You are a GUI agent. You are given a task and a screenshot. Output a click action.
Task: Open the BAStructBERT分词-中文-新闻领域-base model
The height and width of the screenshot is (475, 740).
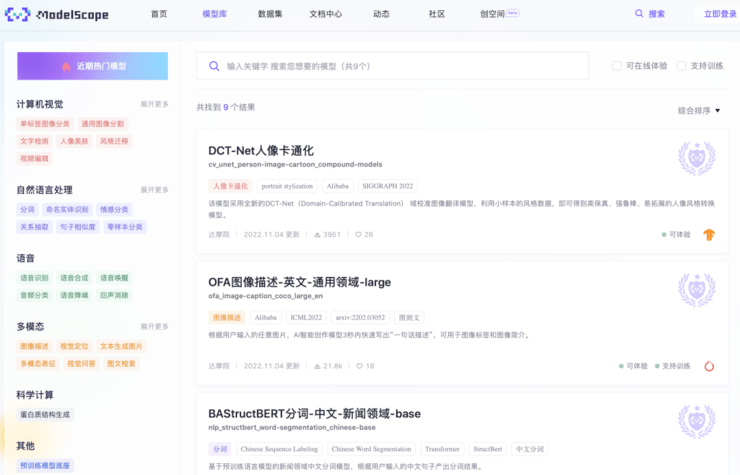(314, 414)
